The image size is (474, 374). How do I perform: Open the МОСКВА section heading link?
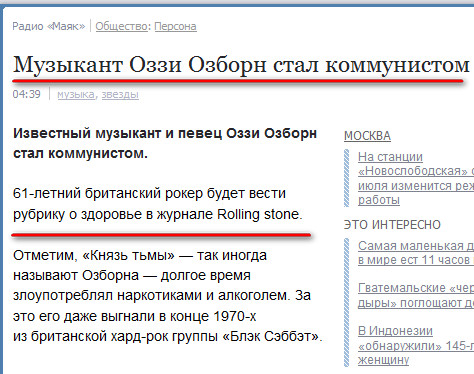tap(367, 136)
